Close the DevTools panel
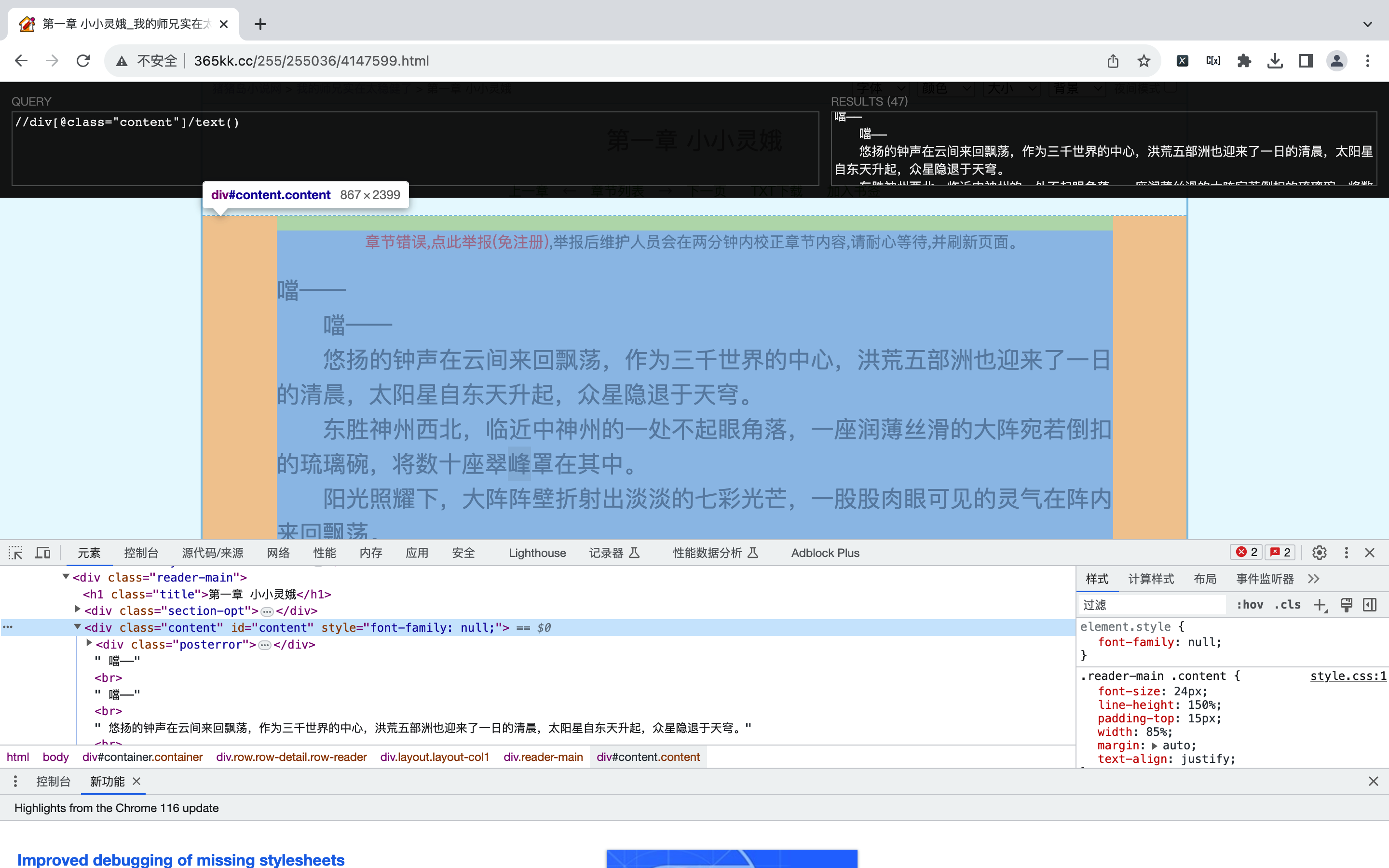Screen dimensions: 1389x868 tap(1370, 552)
